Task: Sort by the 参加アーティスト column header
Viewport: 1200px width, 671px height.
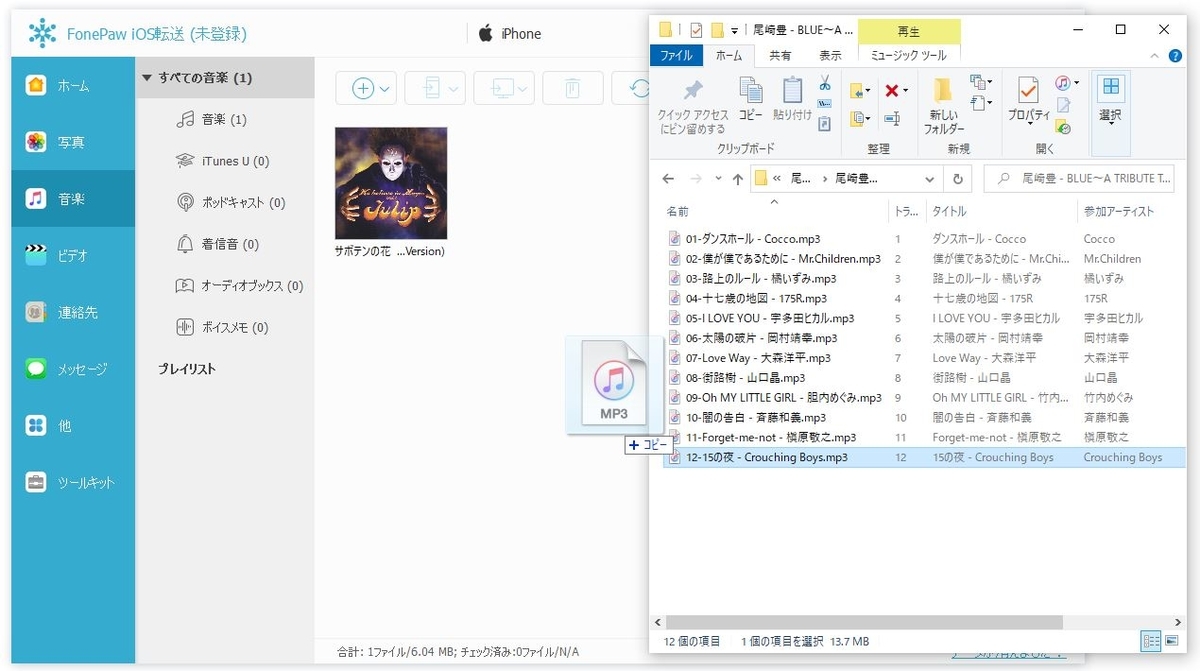Action: [x=1119, y=211]
